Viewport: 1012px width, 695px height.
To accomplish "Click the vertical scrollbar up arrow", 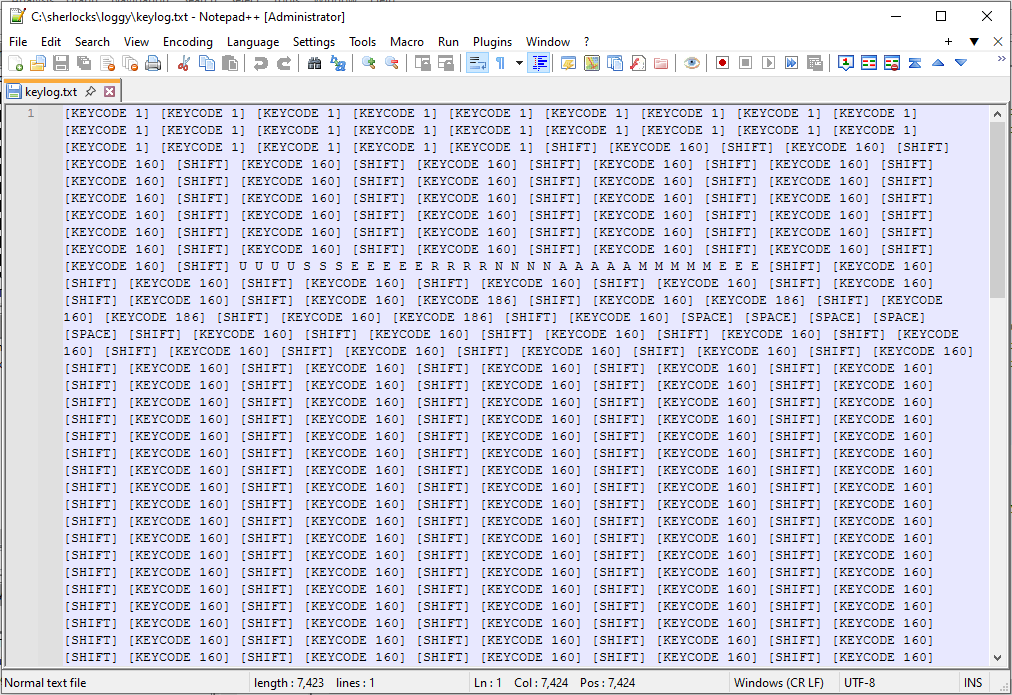I will [997, 114].
